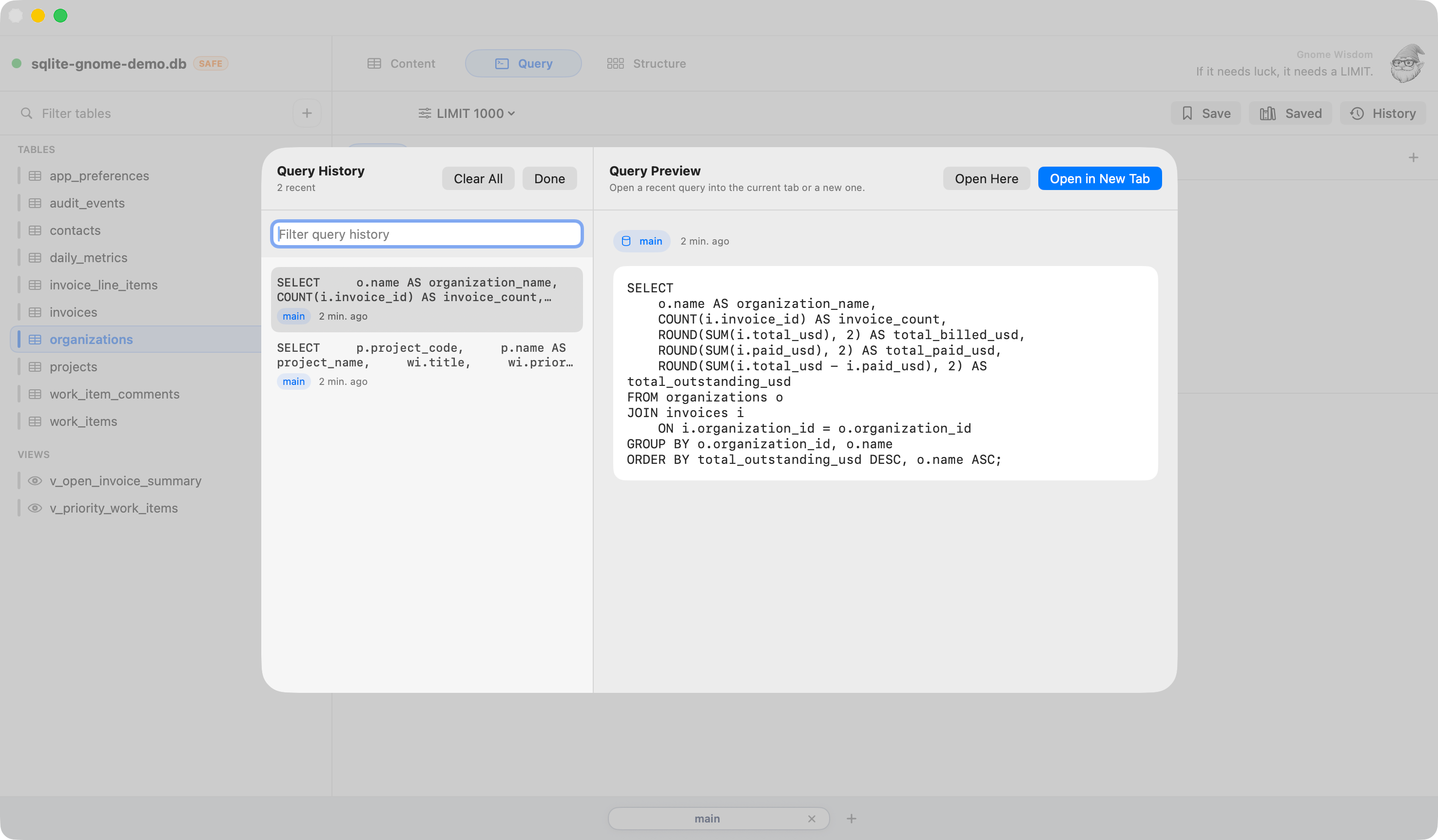Viewport: 1438px width, 840px height.
Task: Open the v_priority_work_items view
Action: (x=113, y=508)
